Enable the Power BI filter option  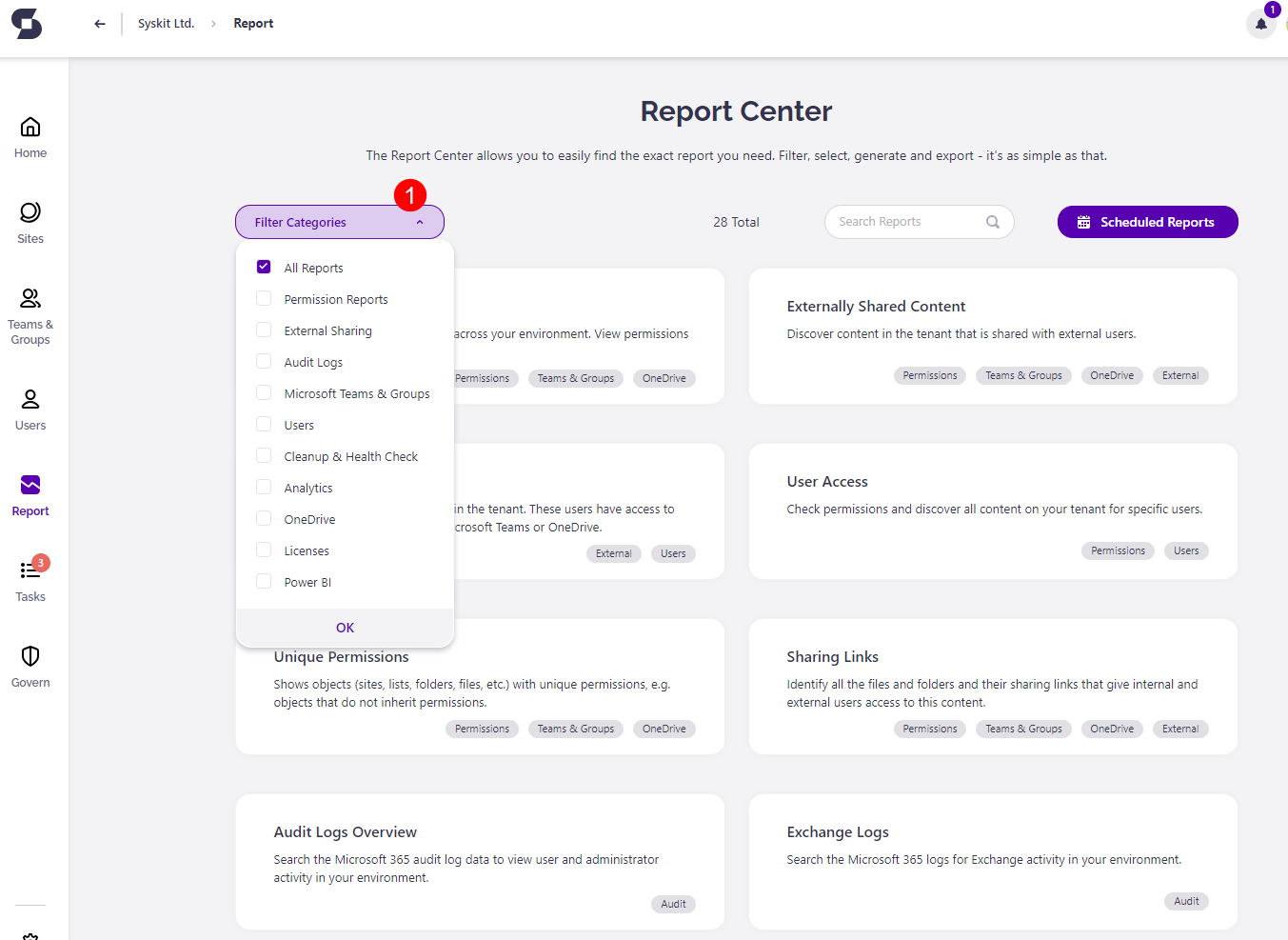tap(263, 581)
